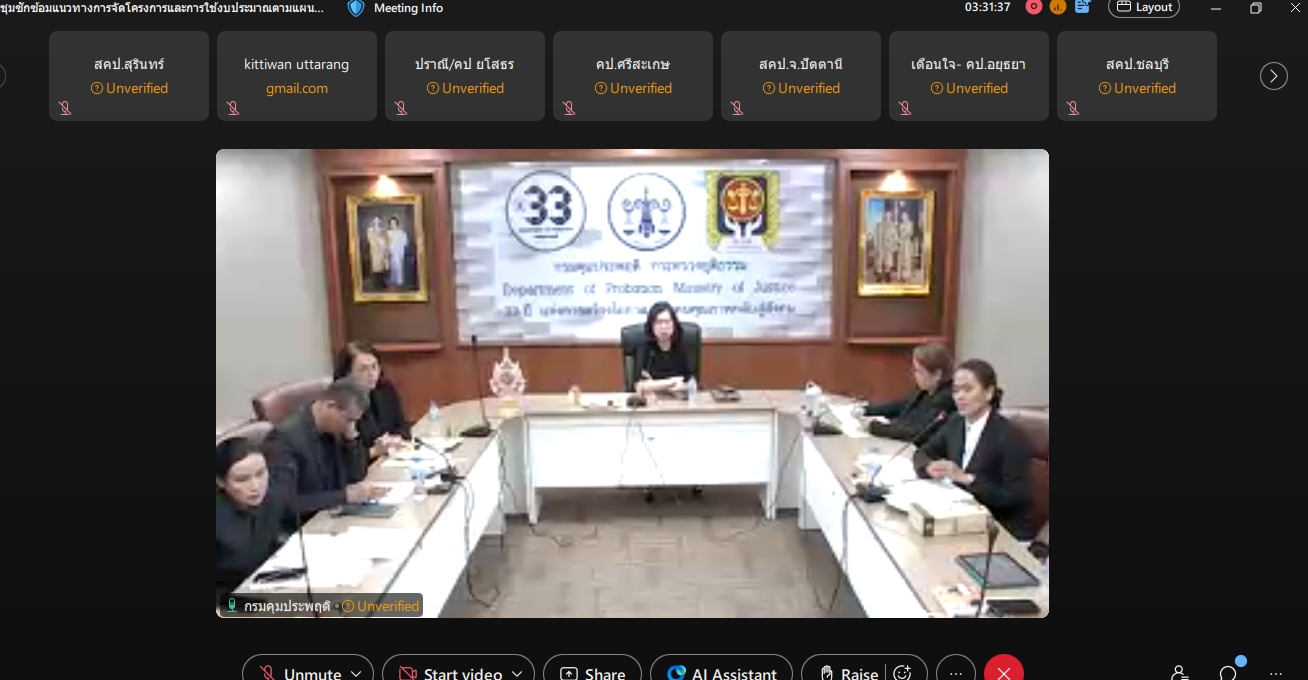Start video camera
1308x680 pixels.
(450, 673)
